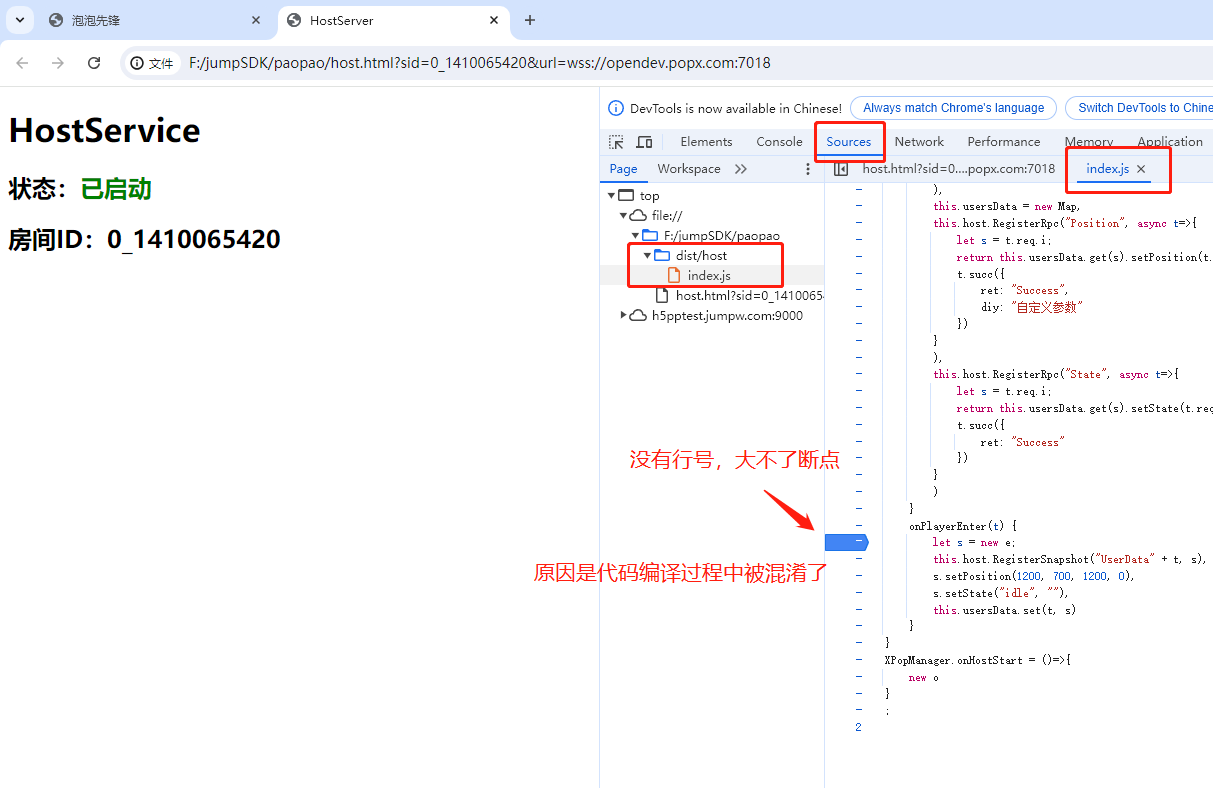Click the browser reload icon
1213x788 pixels.
pos(94,63)
